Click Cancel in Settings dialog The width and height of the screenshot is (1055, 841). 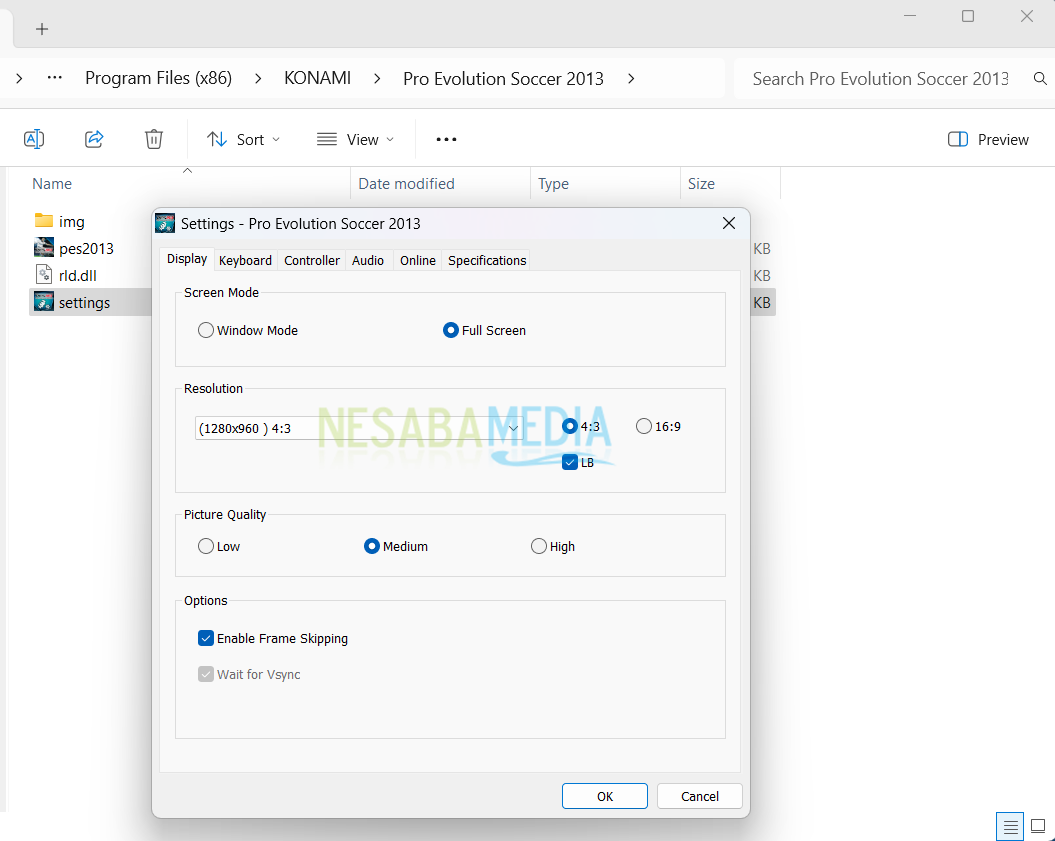click(700, 796)
